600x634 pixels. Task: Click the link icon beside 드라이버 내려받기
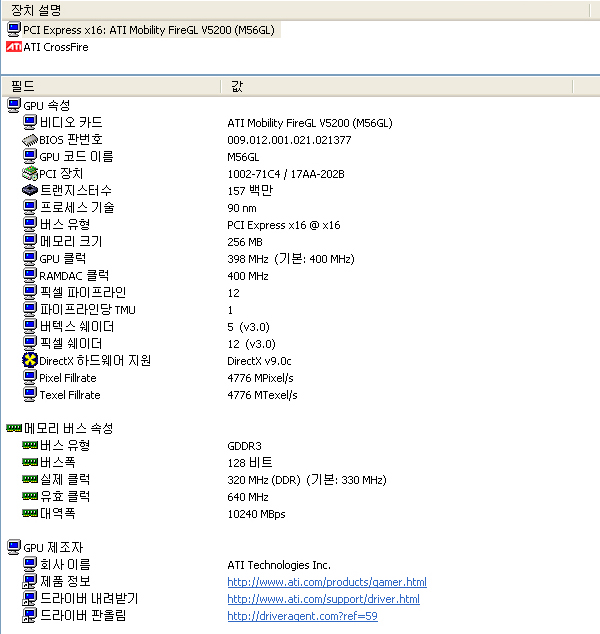coord(30,598)
